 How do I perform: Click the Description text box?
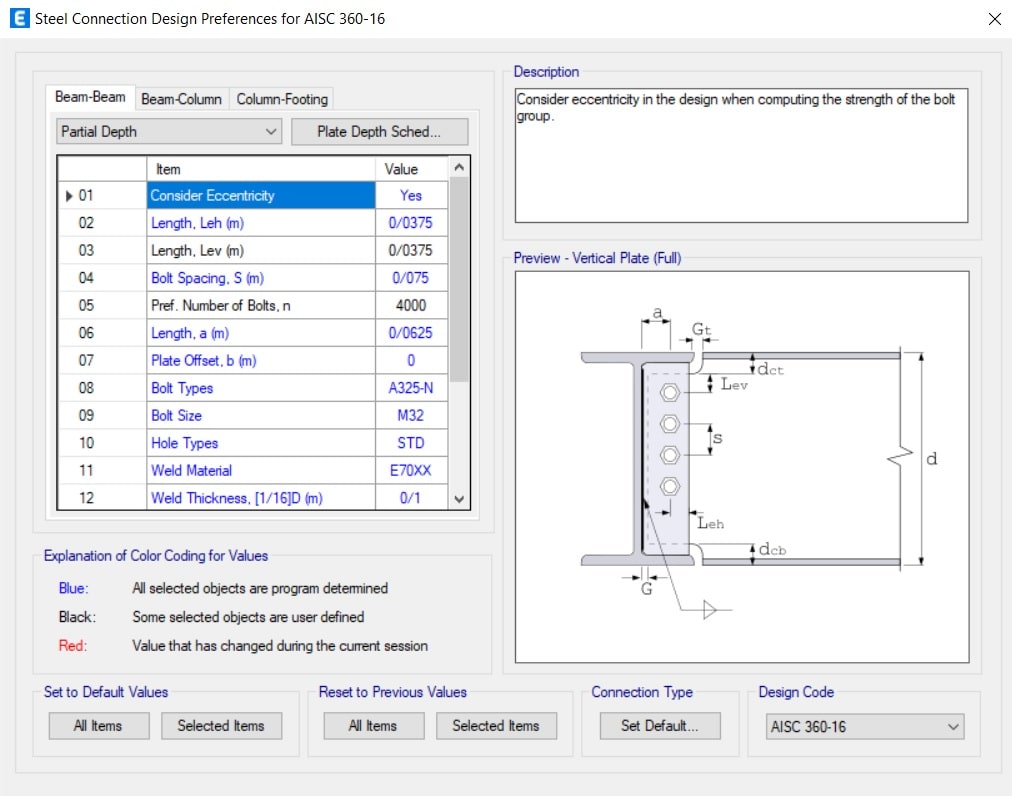740,156
